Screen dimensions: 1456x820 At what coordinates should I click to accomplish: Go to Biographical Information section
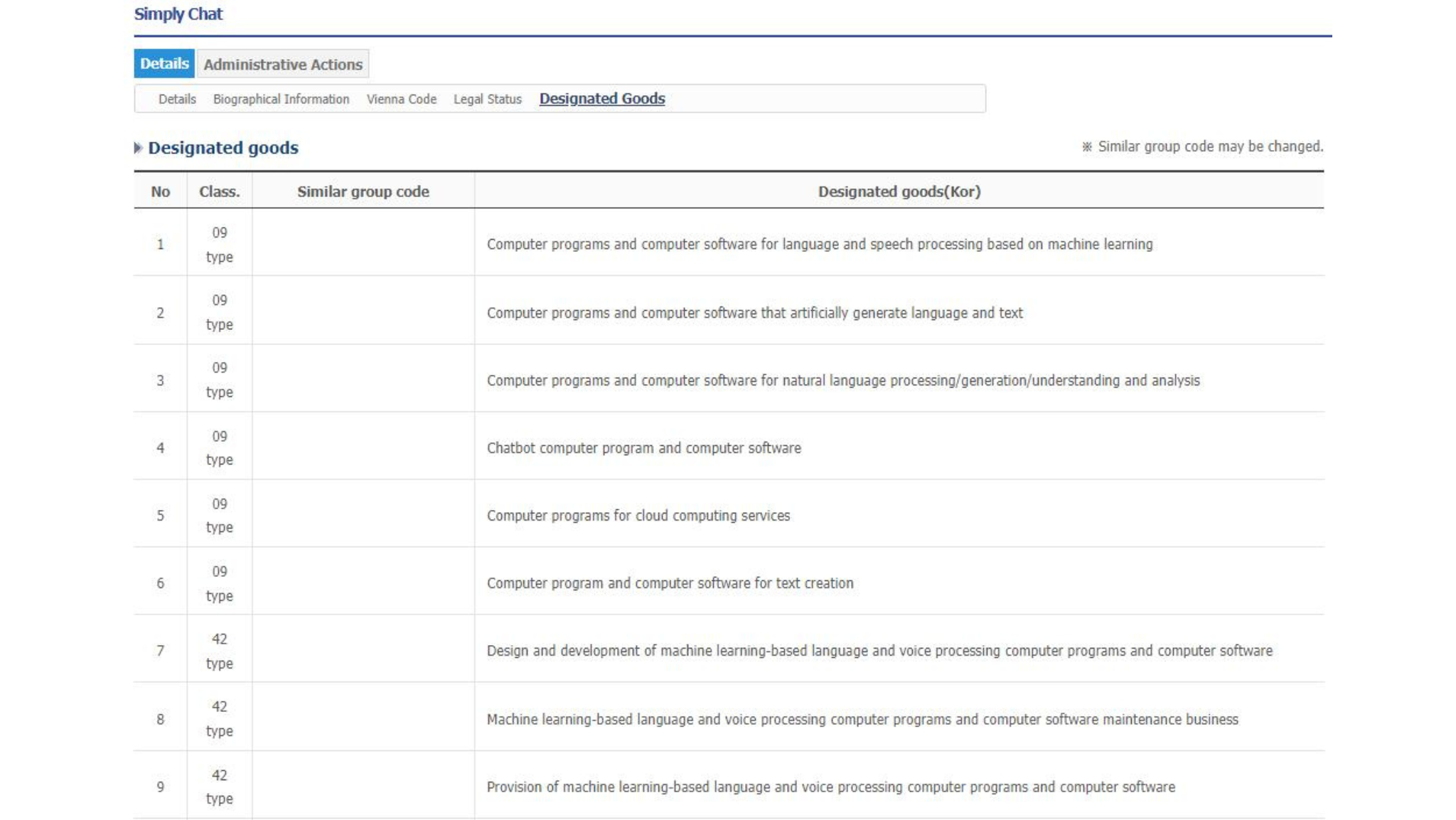click(281, 99)
